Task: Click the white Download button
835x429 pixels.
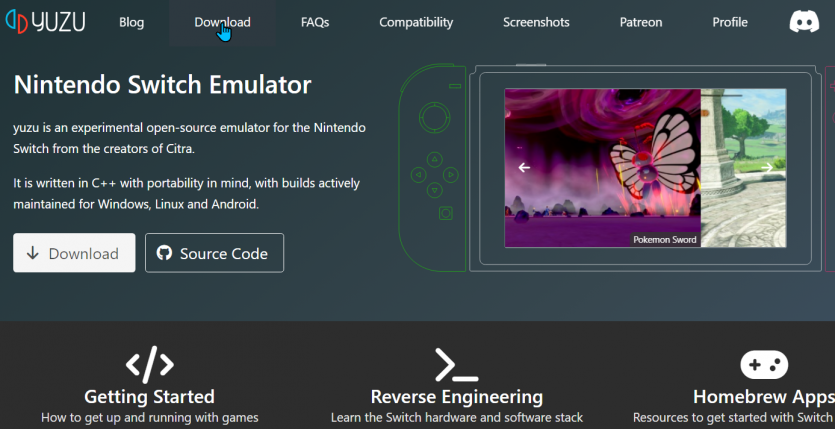Action: (74, 253)
